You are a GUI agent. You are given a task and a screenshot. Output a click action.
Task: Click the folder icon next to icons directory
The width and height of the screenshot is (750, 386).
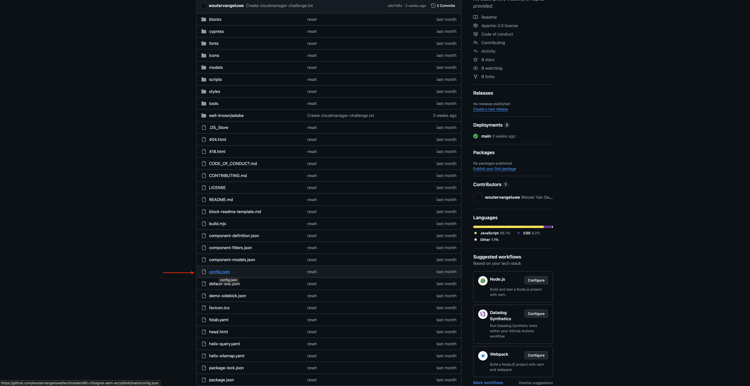click(204, 55)
